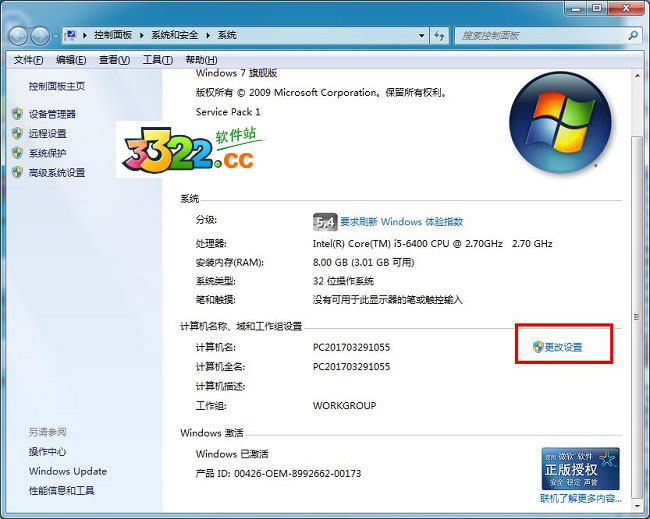
Task: Open the 文件(F) menu
Action: point(28,60)
